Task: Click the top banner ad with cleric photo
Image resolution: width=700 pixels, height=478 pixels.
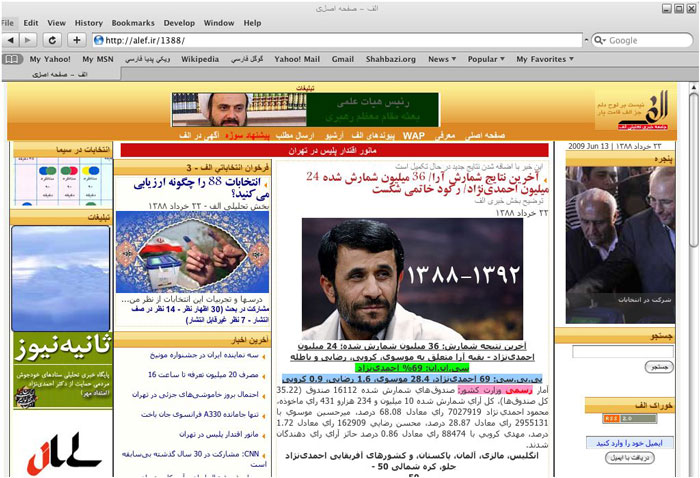Action: (305, 110)
